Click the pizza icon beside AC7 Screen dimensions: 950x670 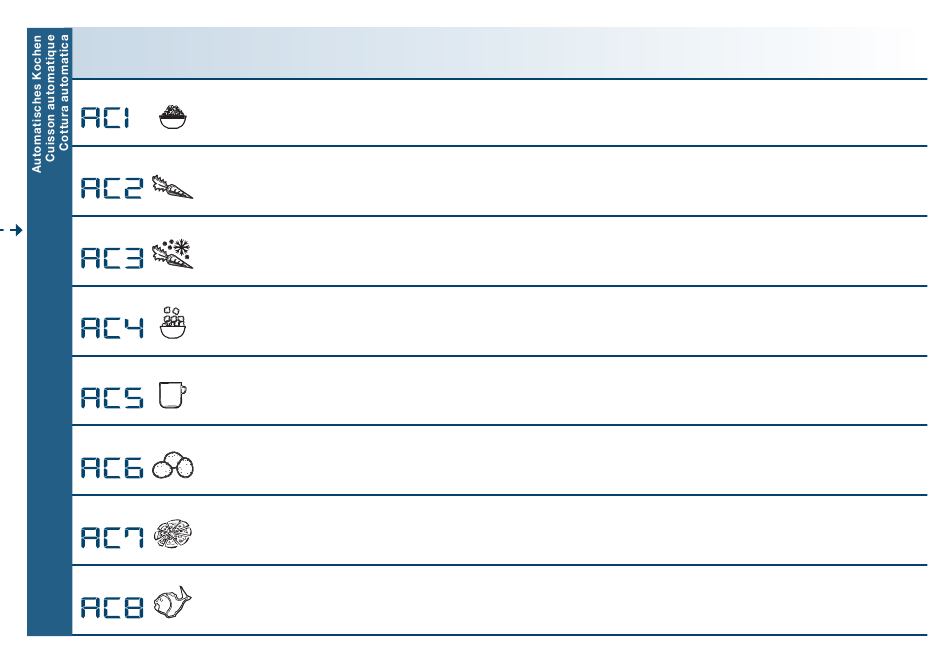pyautogui.click(x=173, y=534)
